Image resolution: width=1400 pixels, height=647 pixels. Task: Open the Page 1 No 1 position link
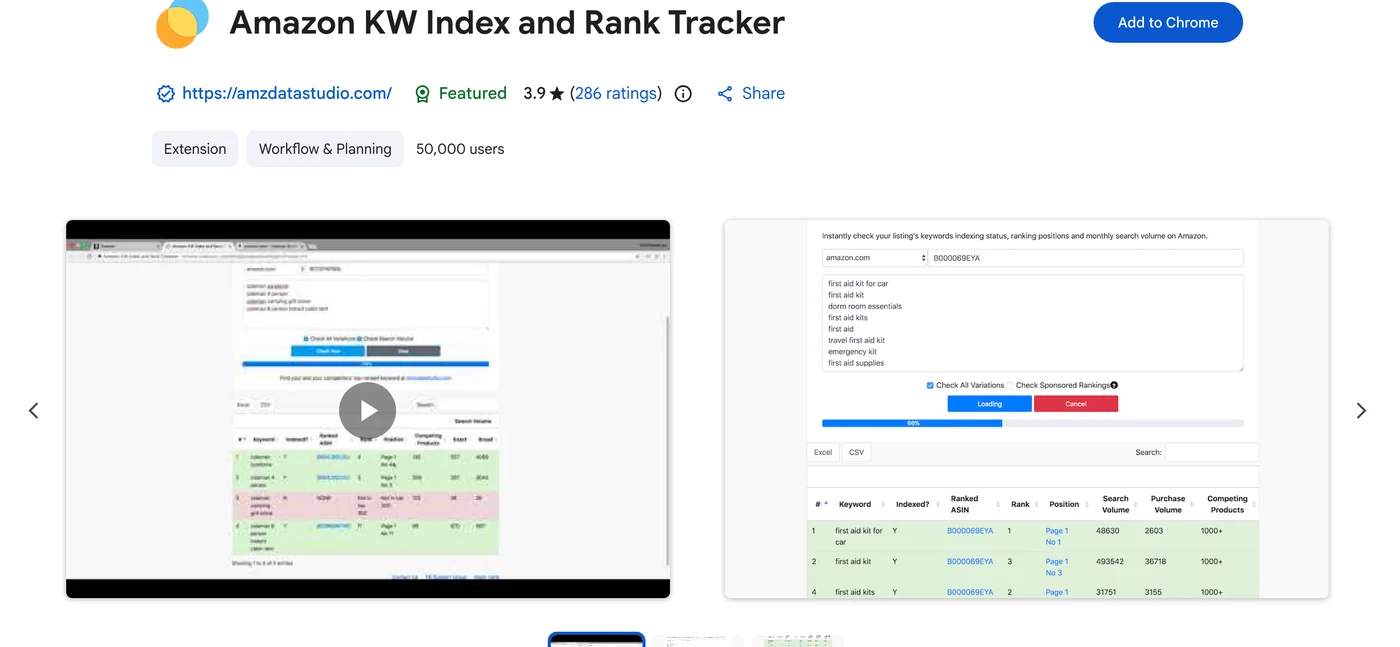tap(1057, 536)
